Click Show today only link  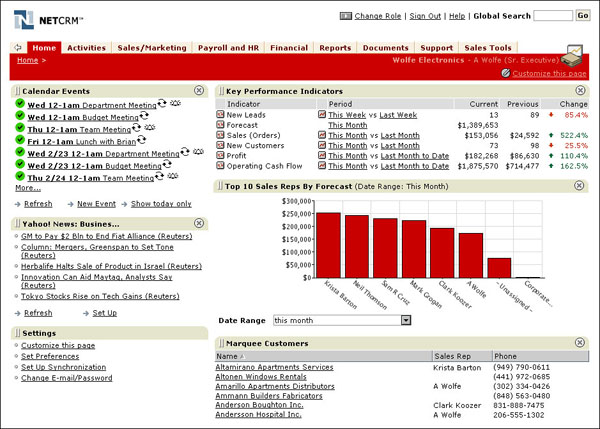(161, 204)
